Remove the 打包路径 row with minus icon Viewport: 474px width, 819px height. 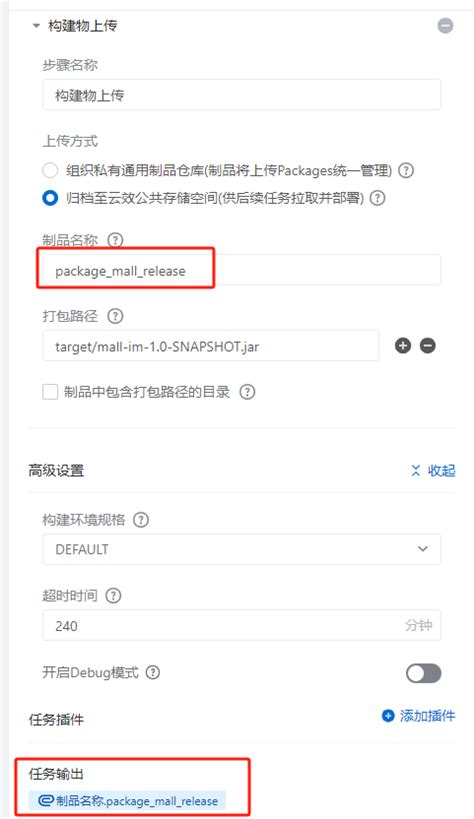428,346
